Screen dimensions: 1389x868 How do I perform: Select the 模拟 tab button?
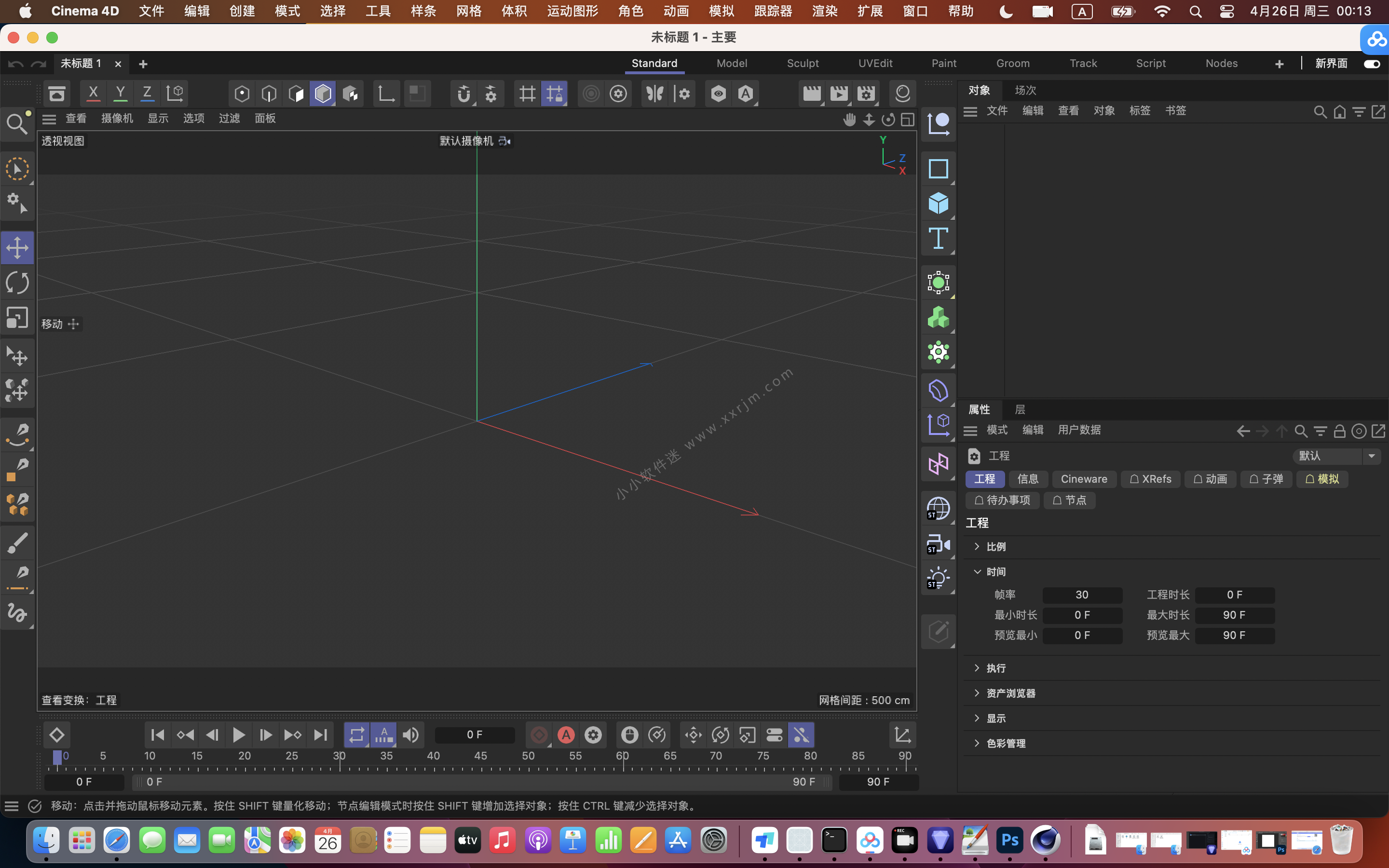(x=1322, y=479)
